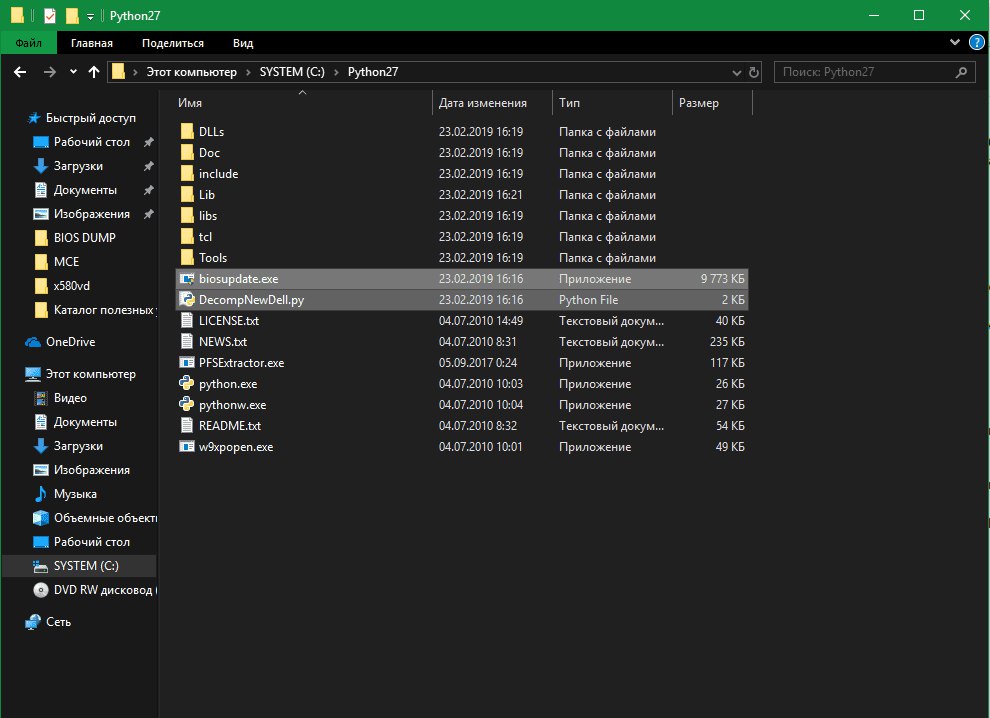Open pinned Рабочий стол under quick access
This screenshot has width=990, height=718.
pyautogui.click(x=92, y=142)
